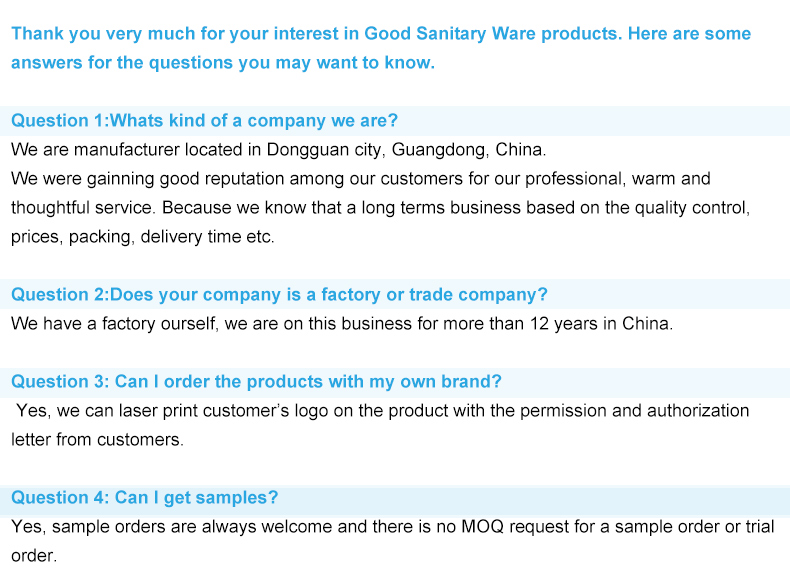790x582 pixels.
Task: Click the line starting "thoughtful service. Because"
Action: click(380, 208)
